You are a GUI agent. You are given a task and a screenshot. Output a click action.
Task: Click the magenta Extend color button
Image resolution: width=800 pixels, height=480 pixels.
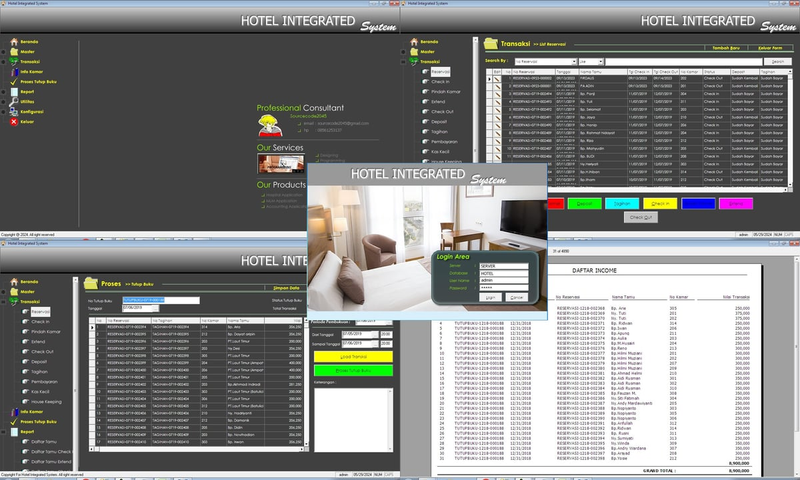(736, 204)
